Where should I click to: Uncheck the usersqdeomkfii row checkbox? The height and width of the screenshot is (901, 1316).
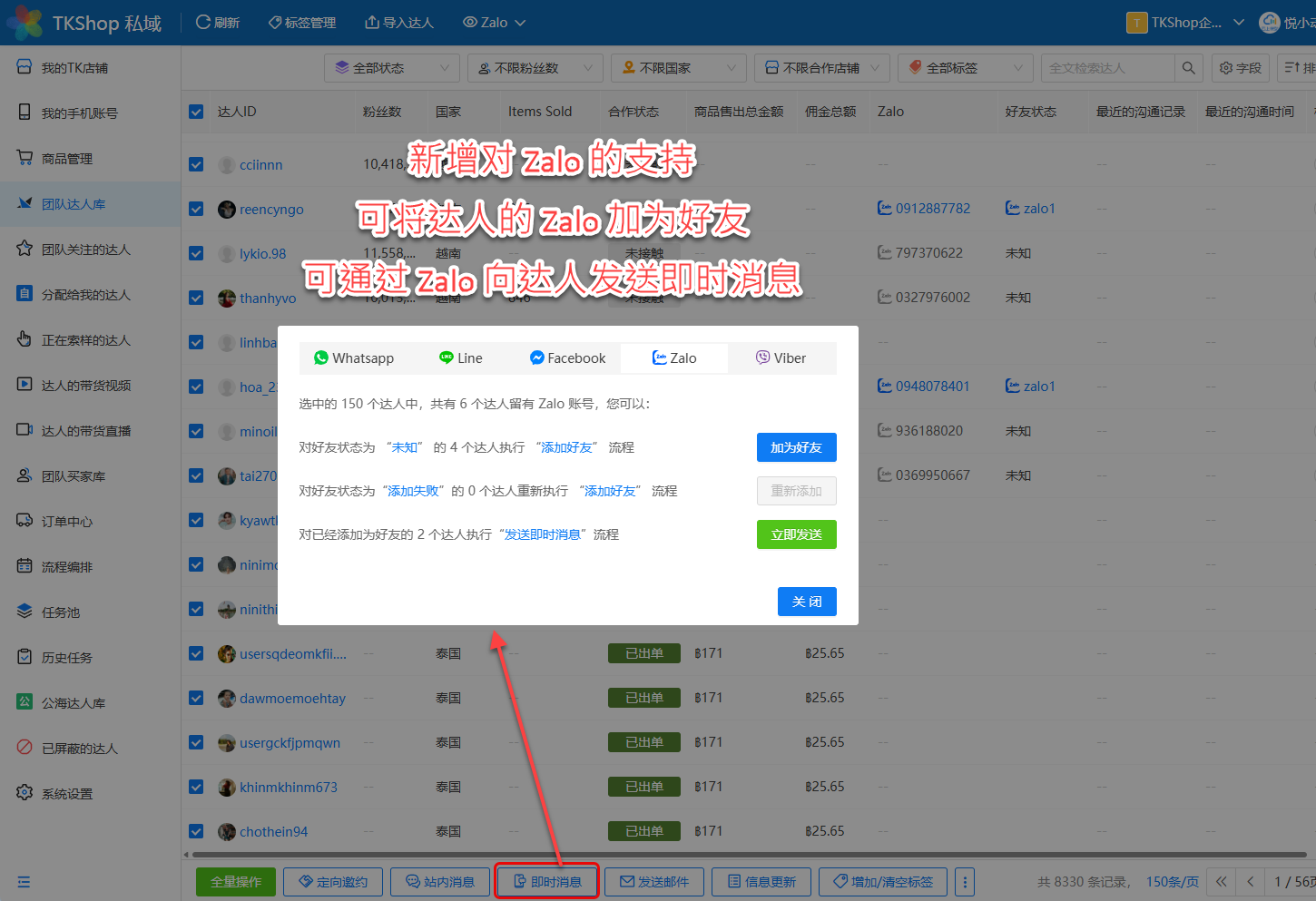pyautogui.click(x=196, y=653)
